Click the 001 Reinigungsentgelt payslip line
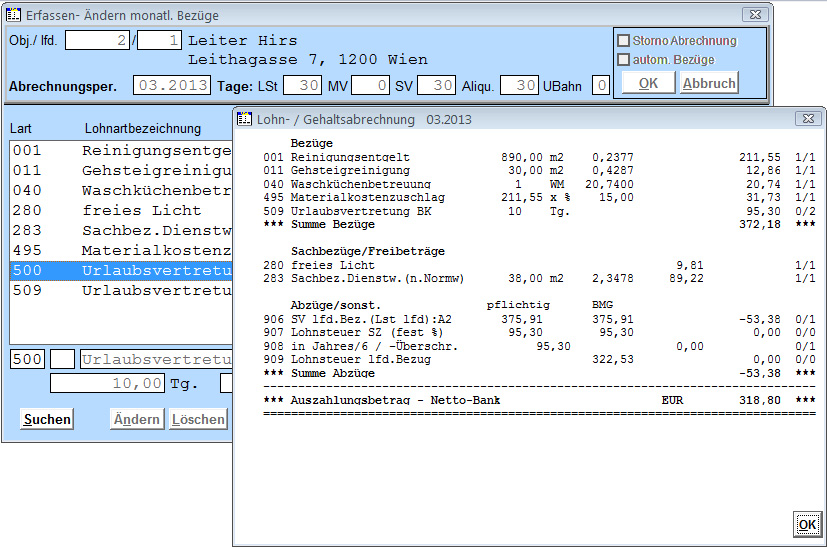827x548 pixels. coord(539,157)
